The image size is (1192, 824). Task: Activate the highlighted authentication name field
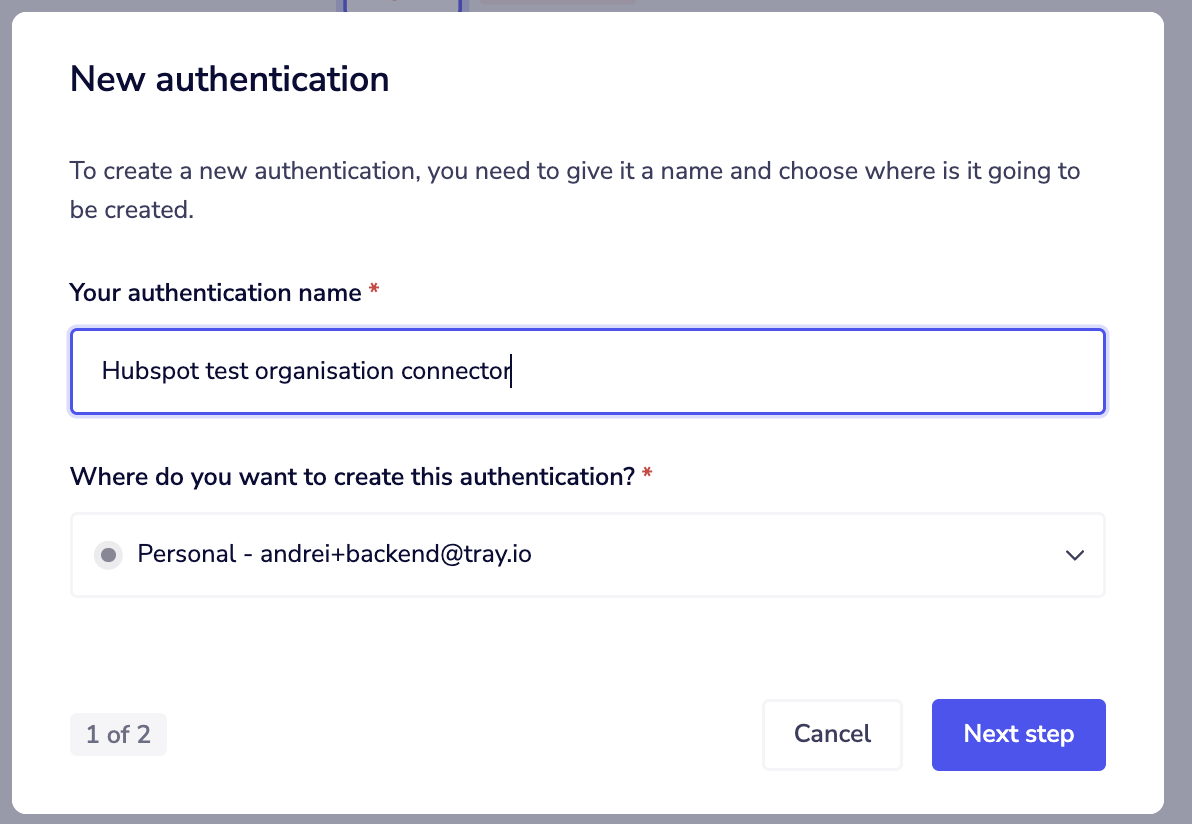pos(587,371)
